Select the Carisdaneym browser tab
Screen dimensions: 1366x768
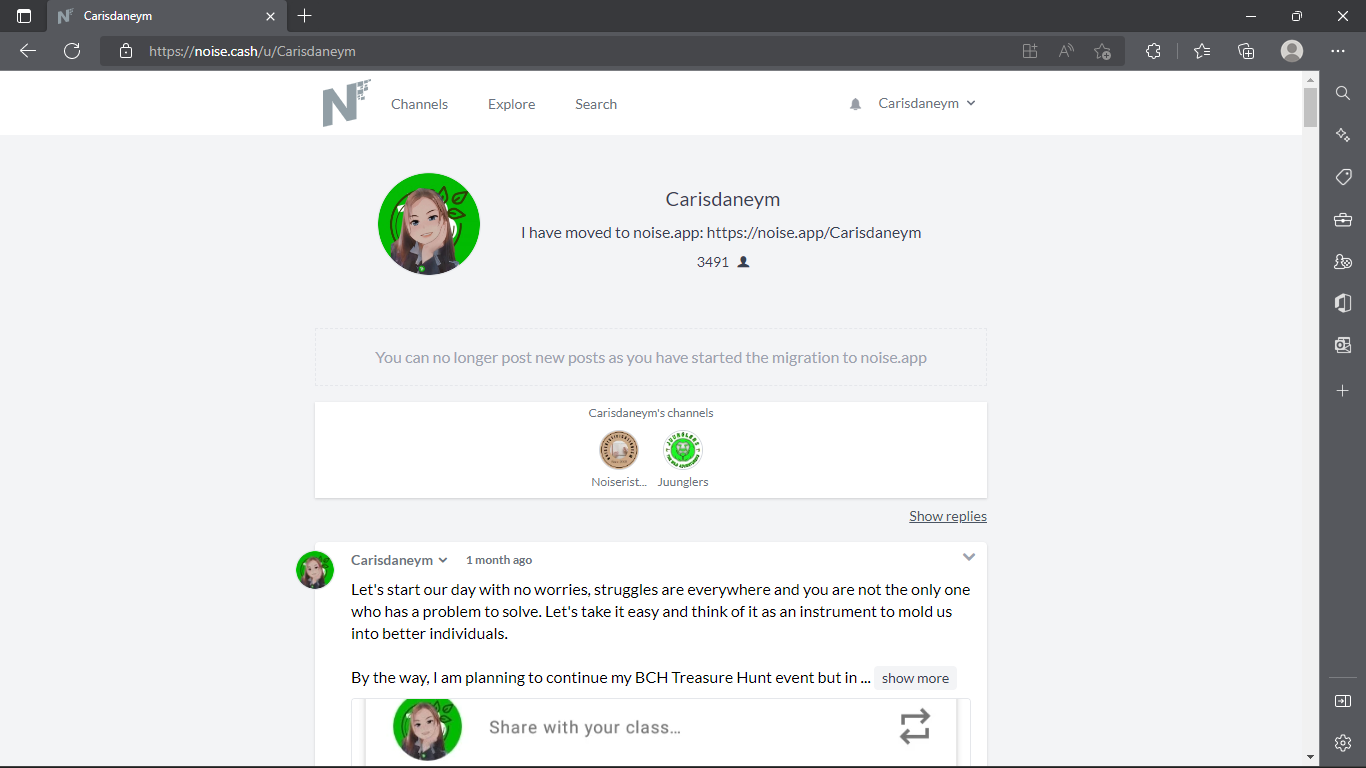click(x=165, y=17)
